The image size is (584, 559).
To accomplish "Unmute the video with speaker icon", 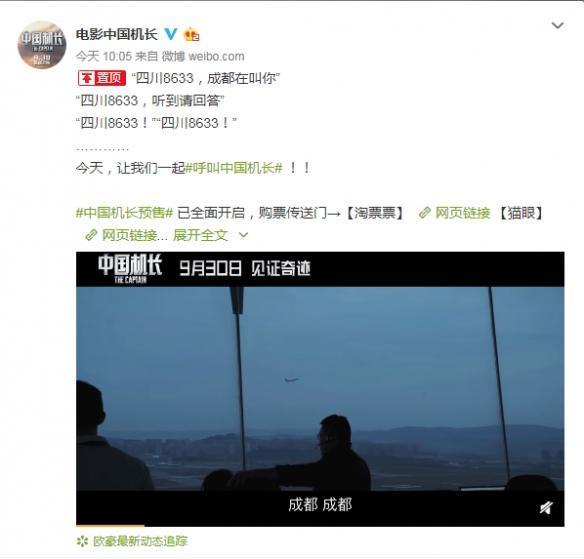I will [546, 508].
